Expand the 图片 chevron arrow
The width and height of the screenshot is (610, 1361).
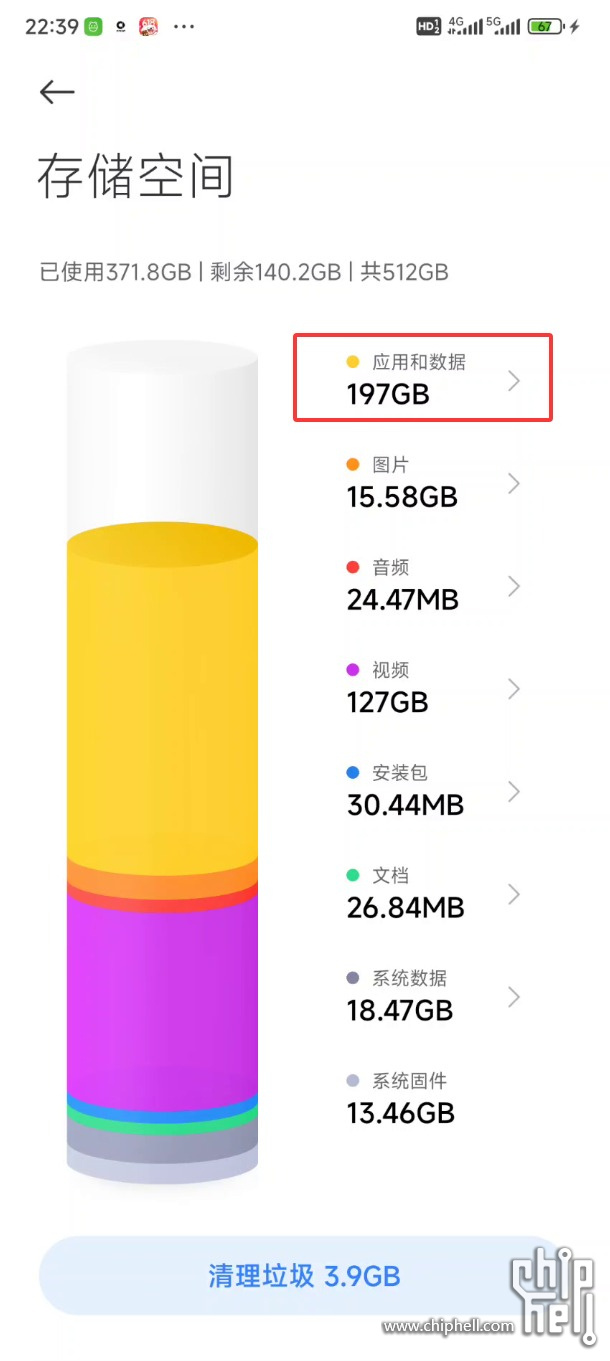pos(514,483)
